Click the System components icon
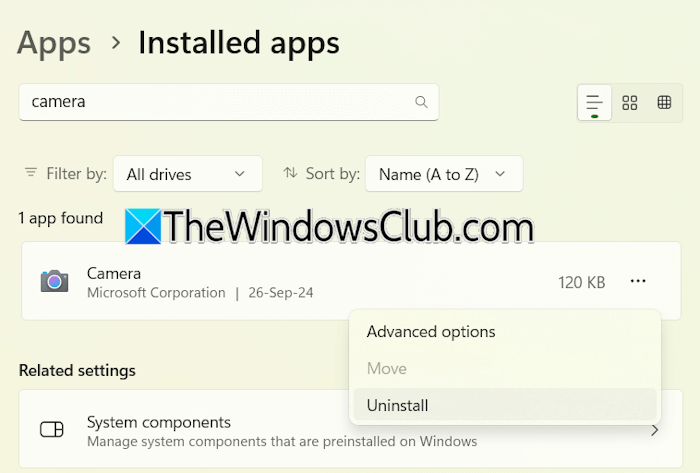Image resolution: width=700 pixels, height=473 pixels. [x=51, y=430]
